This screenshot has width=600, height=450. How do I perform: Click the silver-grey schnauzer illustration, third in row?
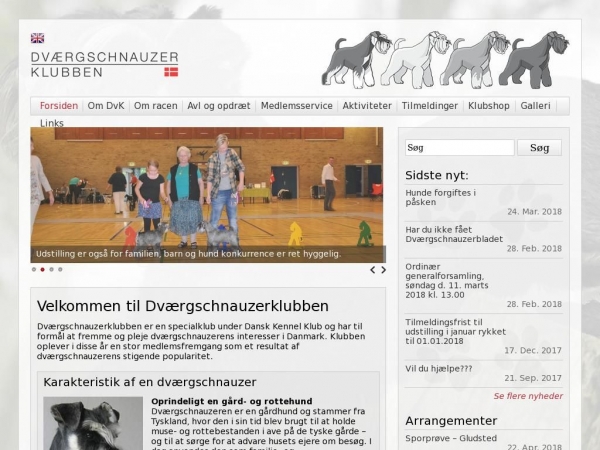click(x=474, y=60)
